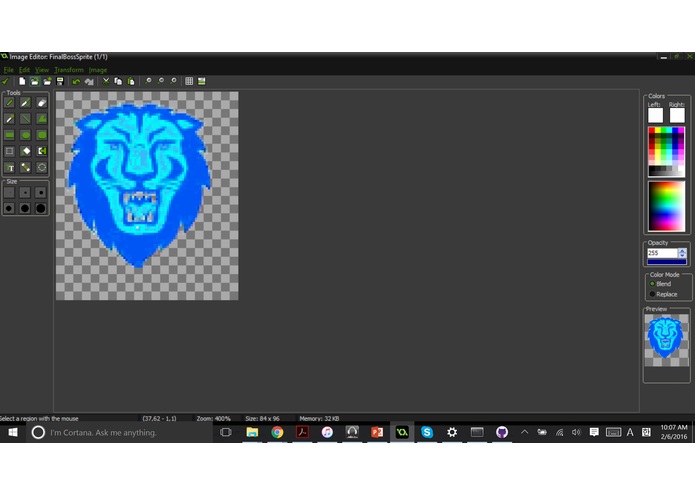Choose the smallest brush size
Image resolution: width=695 pixels, height=494 pixels.
[x=9, y=192]
